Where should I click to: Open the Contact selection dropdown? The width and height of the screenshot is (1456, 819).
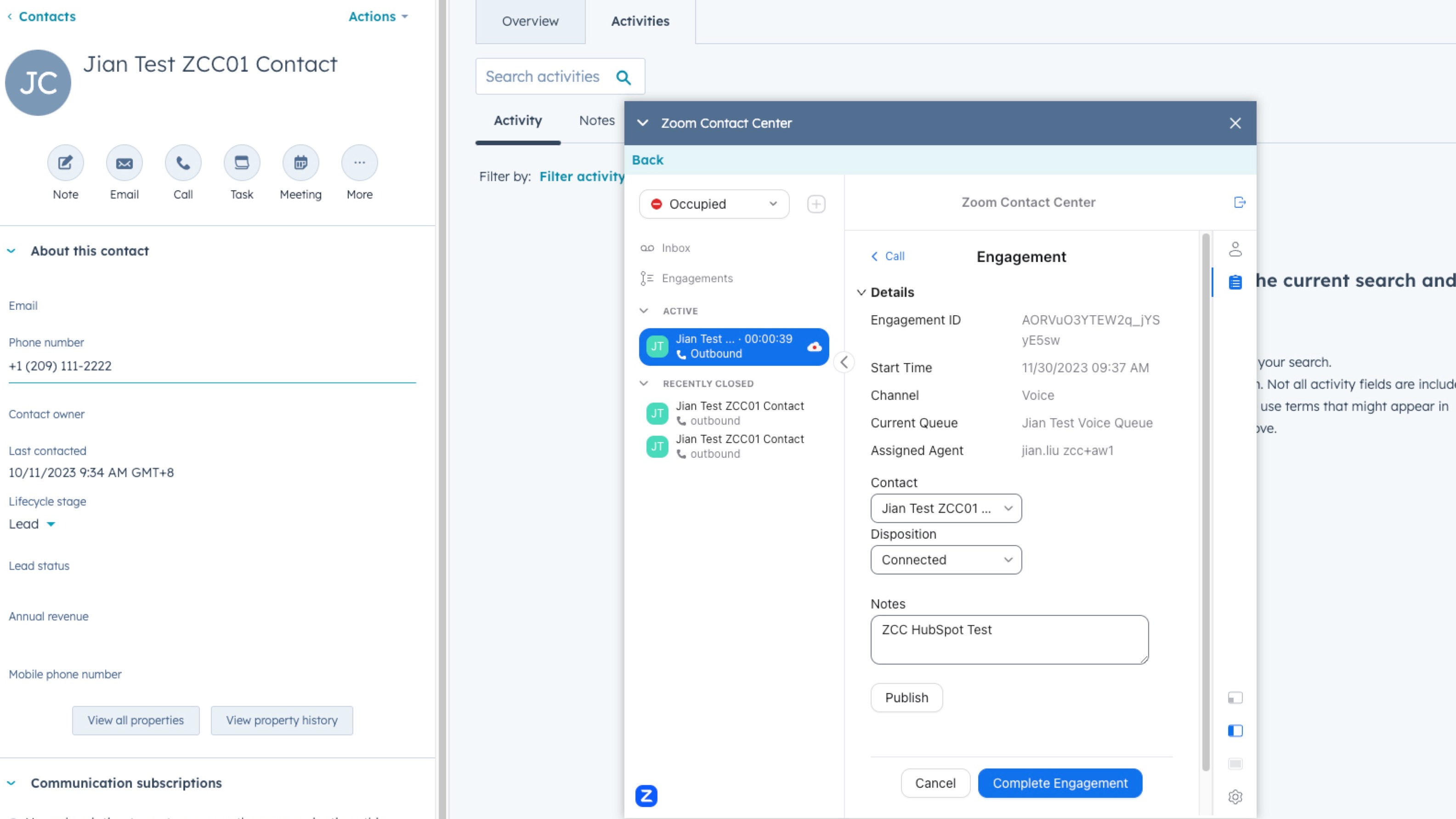pos(946,508)
